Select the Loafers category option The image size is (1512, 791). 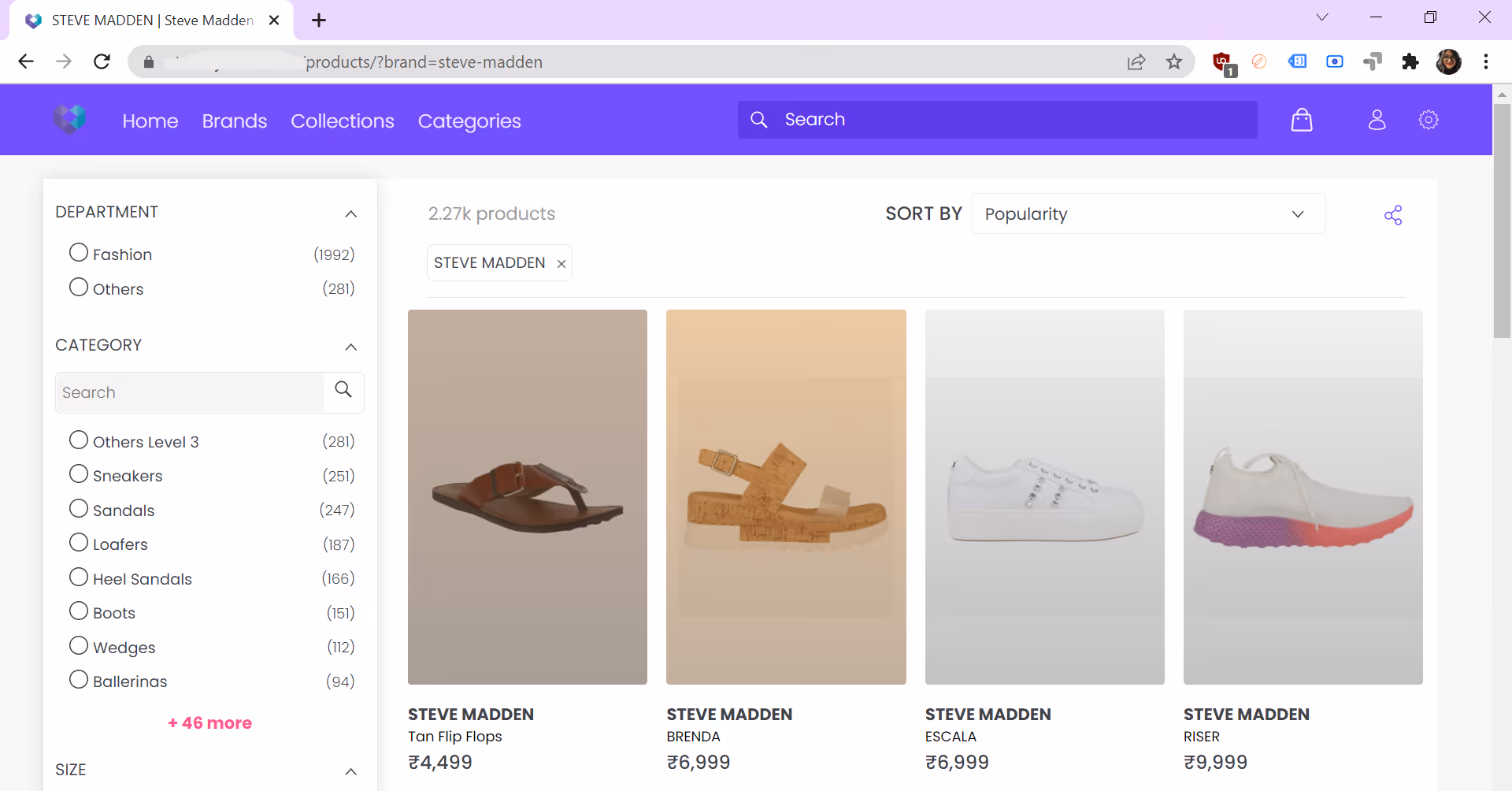click(79, 542)
